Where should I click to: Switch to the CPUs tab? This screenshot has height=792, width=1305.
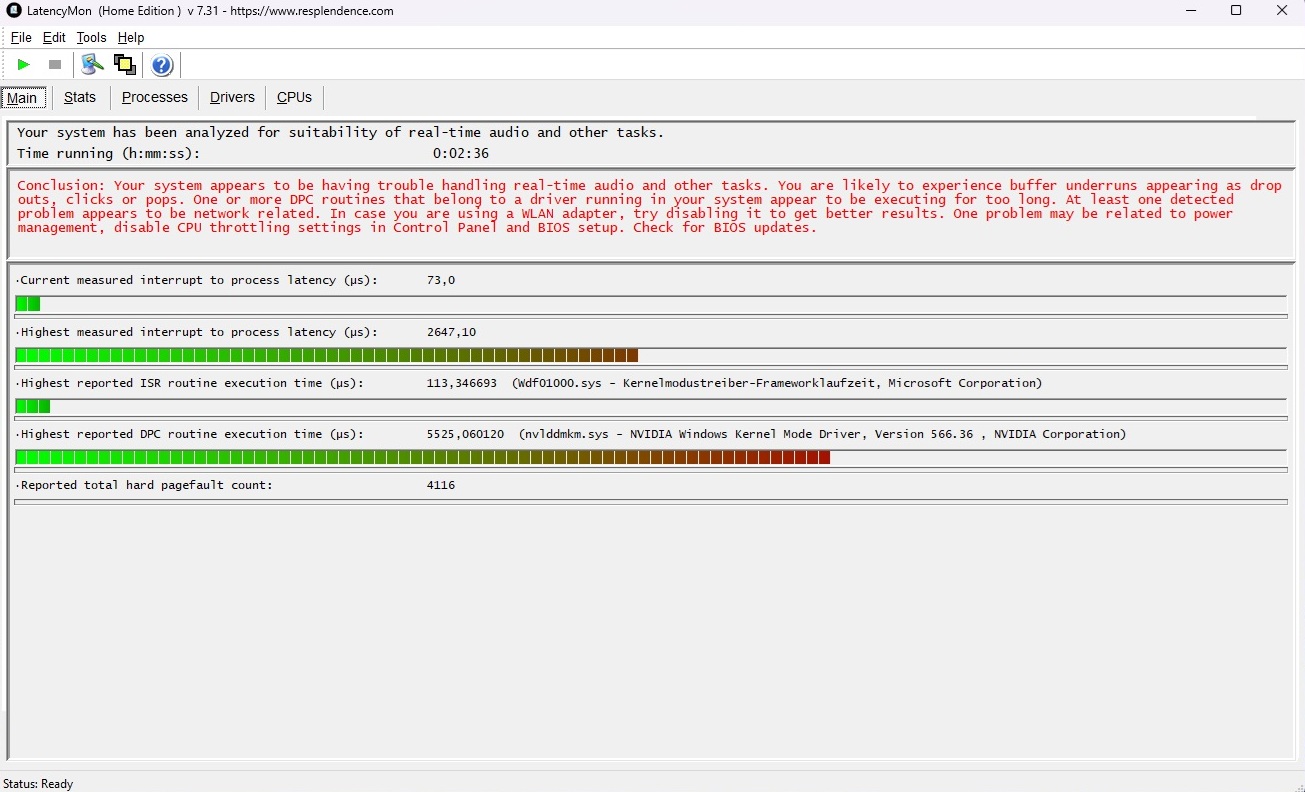pos(294,97)
